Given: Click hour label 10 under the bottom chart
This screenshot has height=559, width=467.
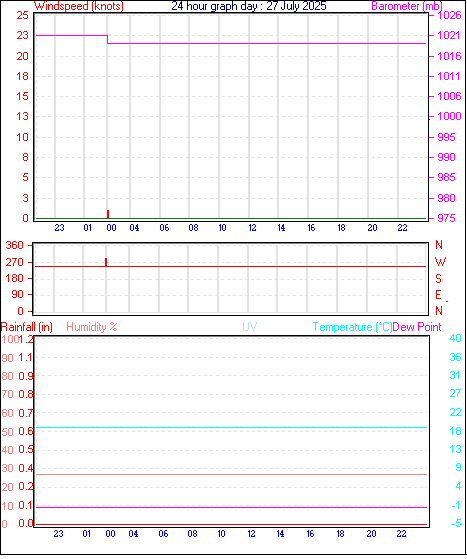Looking at the screenshot, I should tap(221, 534).
